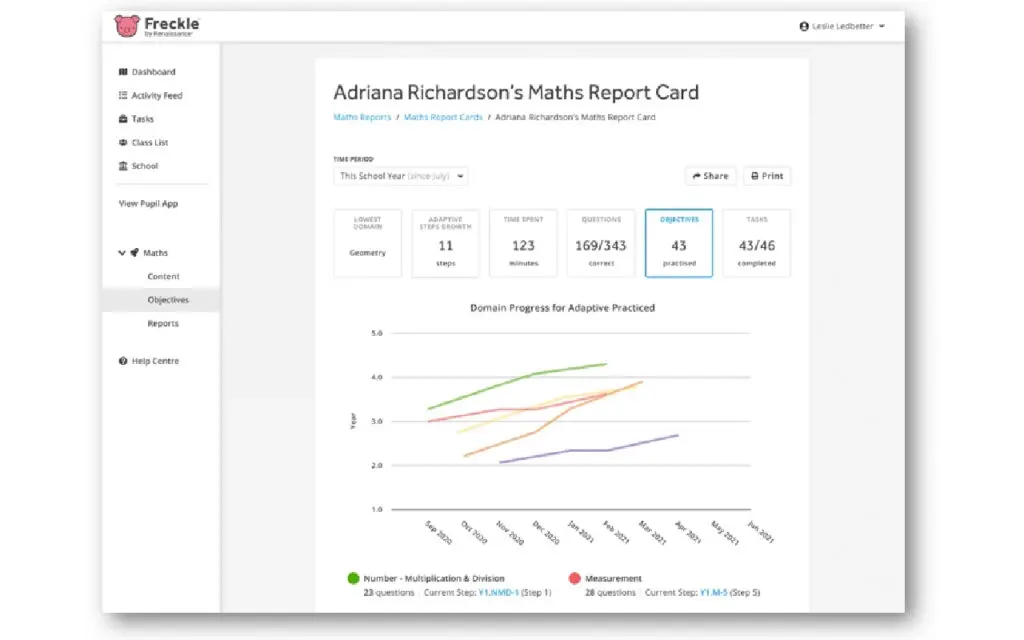Click the Freckle pig logo
The width and height of the screenshot is (1024, 640).
coord(127,26)
